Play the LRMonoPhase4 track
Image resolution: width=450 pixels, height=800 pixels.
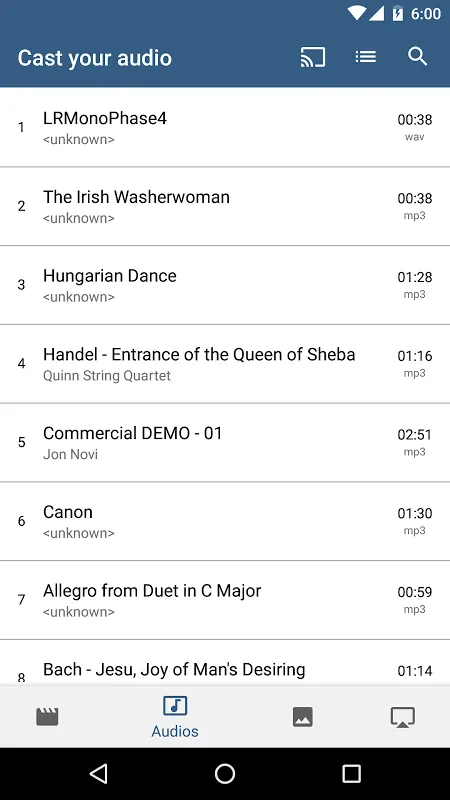click(x=225, y=127)
